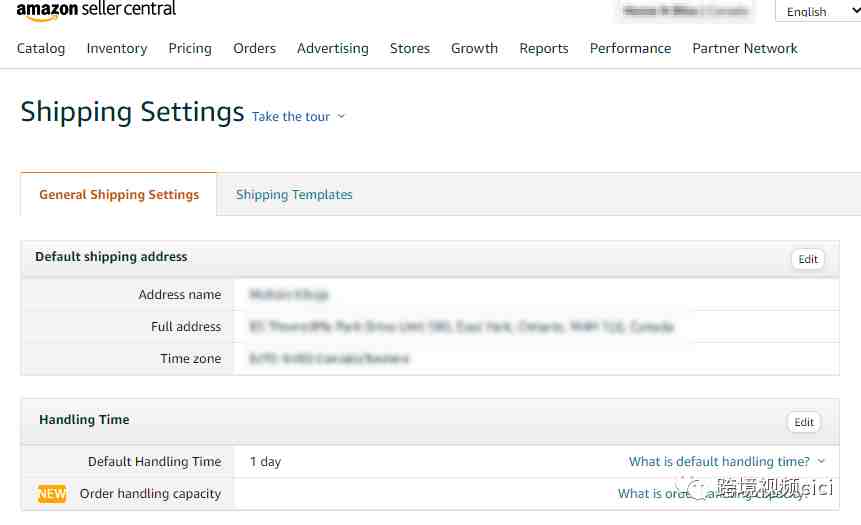Open the English language dropdown
This screenshot has height=525, width=861.
click(x=818, y=11)
